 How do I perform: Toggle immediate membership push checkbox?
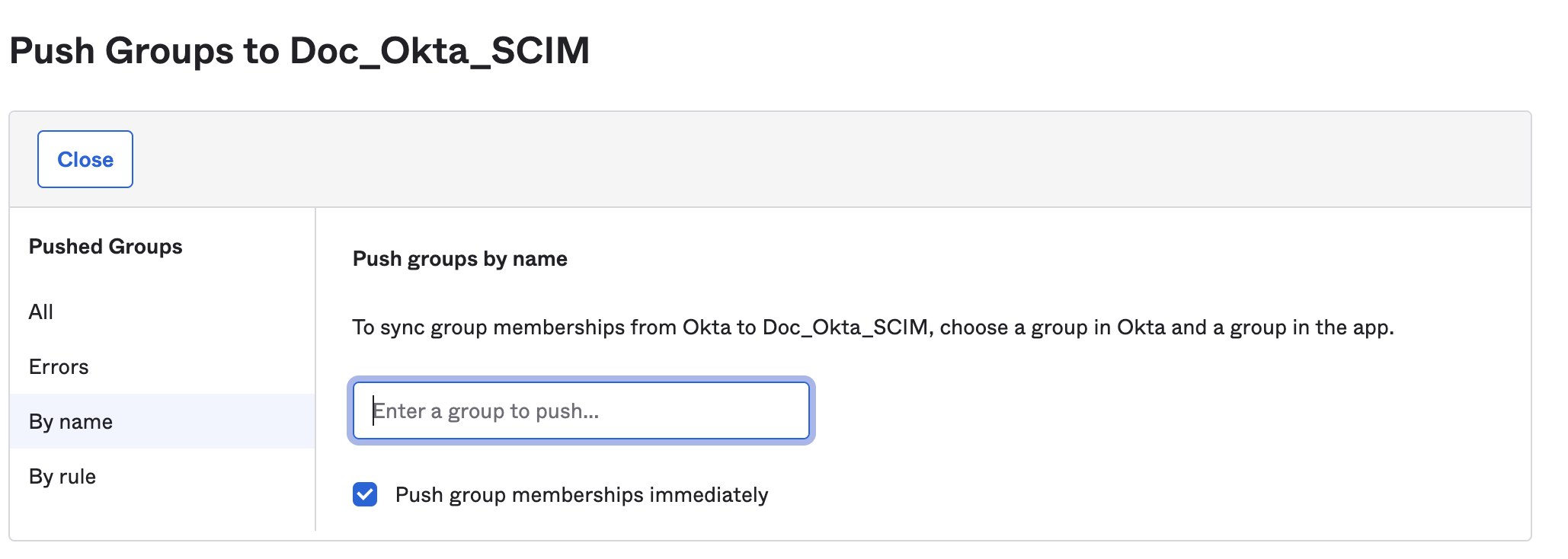(365, 494)
